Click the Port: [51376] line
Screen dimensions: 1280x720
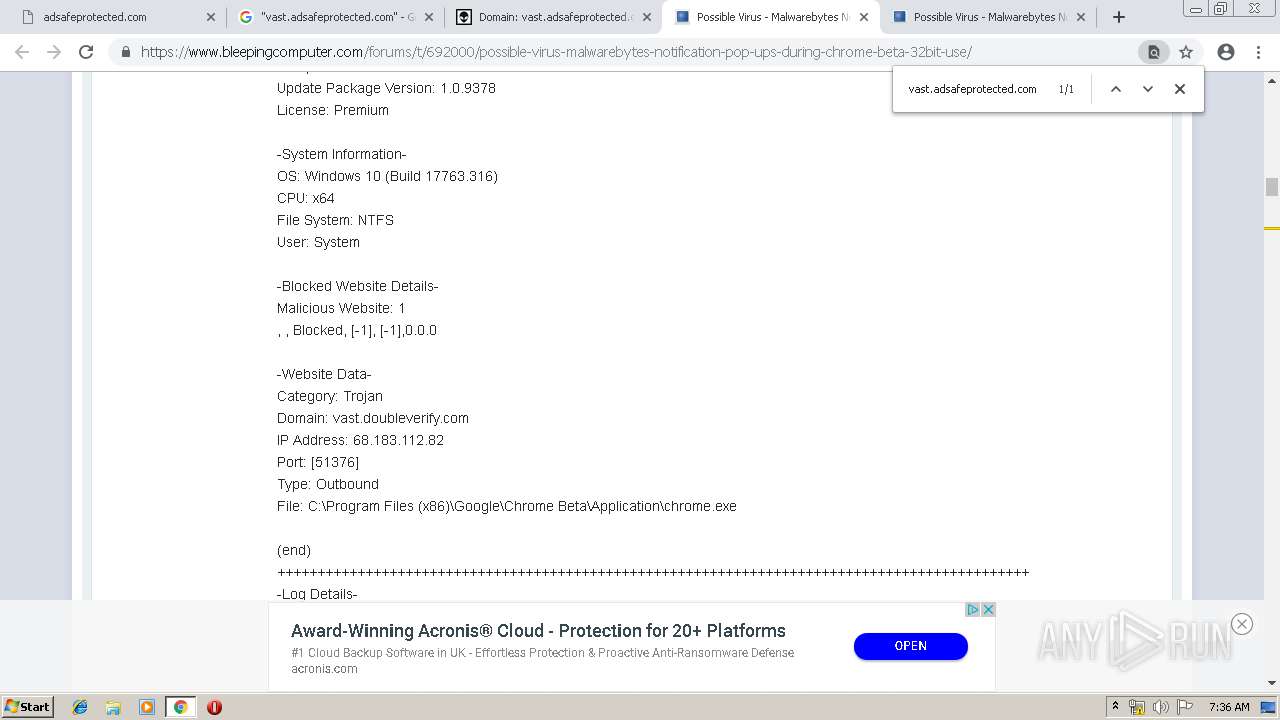pyautogui.click(x=318, y=462)
